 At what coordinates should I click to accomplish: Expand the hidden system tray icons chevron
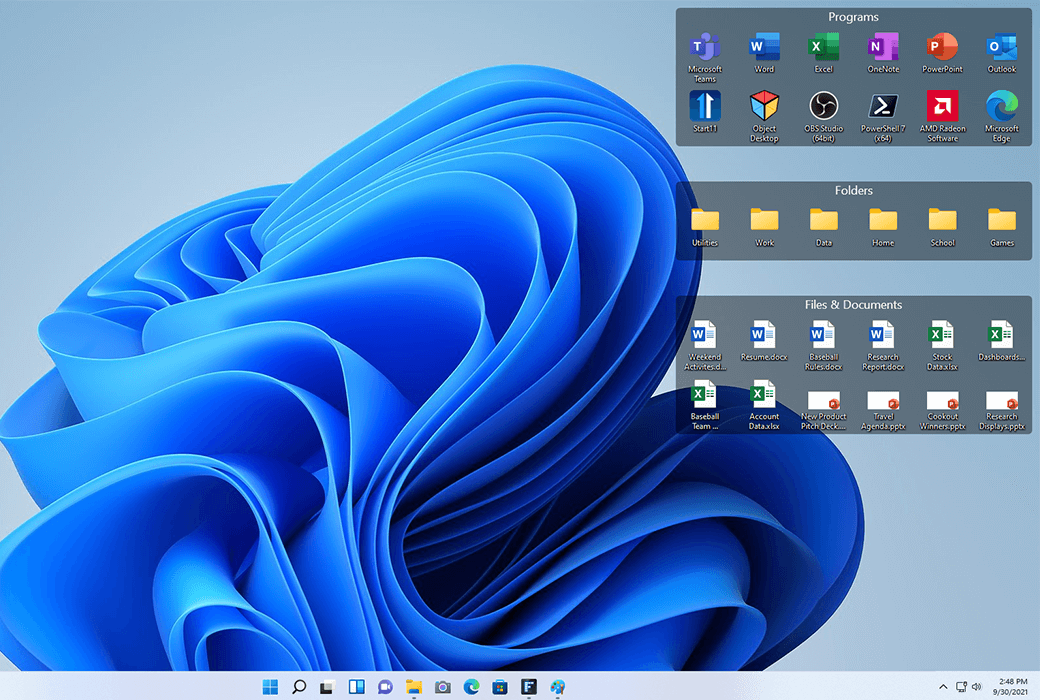942,687
